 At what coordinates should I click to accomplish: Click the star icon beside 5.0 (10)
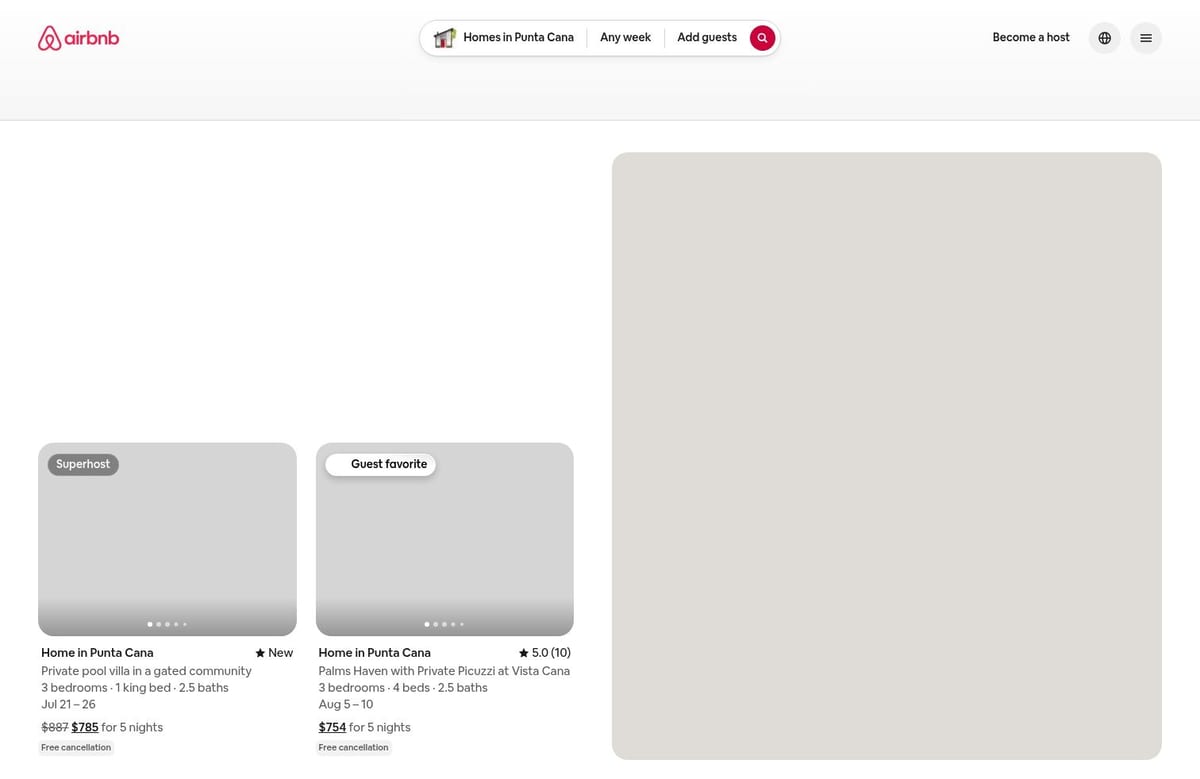(x=523, y=653)
